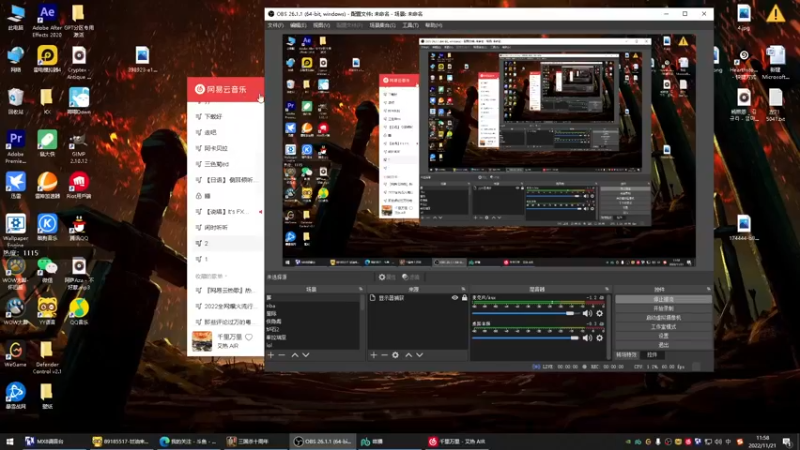Open the OBS Tools menu
The width and height of the screenshot is (800, 450).
pyautogui.click(x=410, y=25)
